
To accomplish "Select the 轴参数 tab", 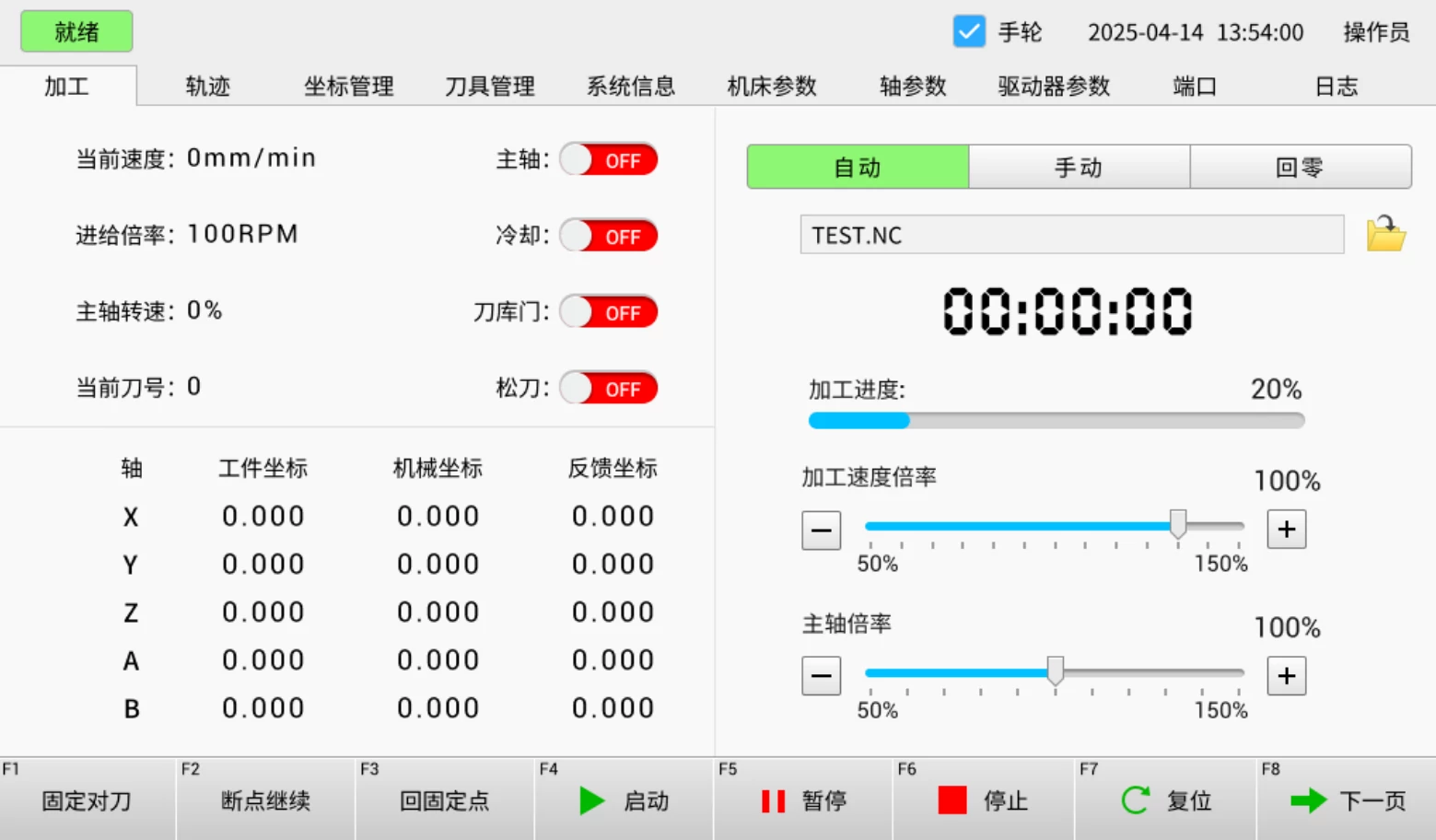I will point(913,87).
